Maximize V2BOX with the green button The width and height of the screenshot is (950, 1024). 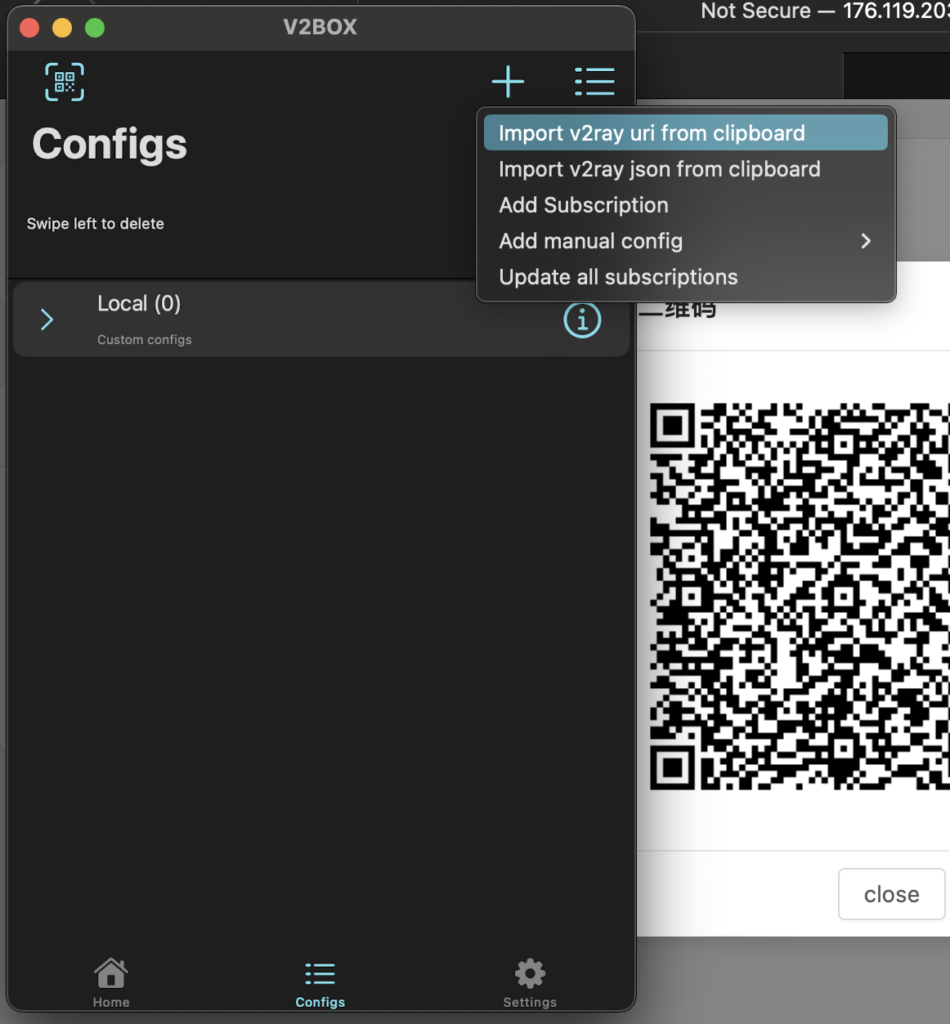pos(95,28)
